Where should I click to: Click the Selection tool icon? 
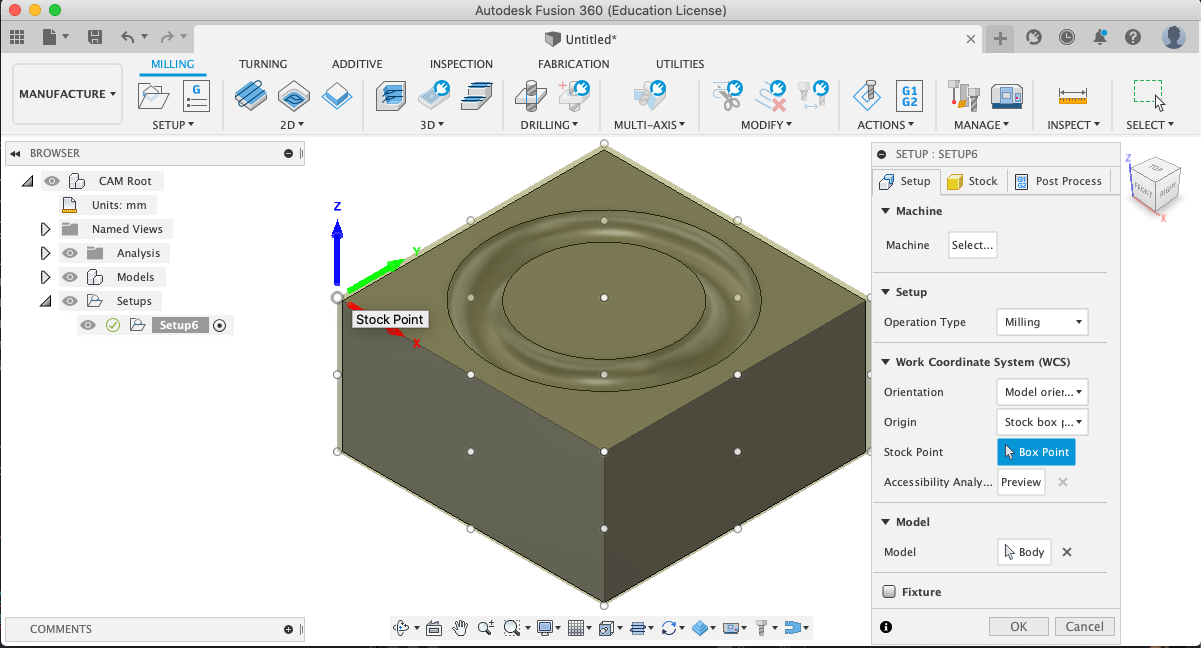pos(1148,95)
